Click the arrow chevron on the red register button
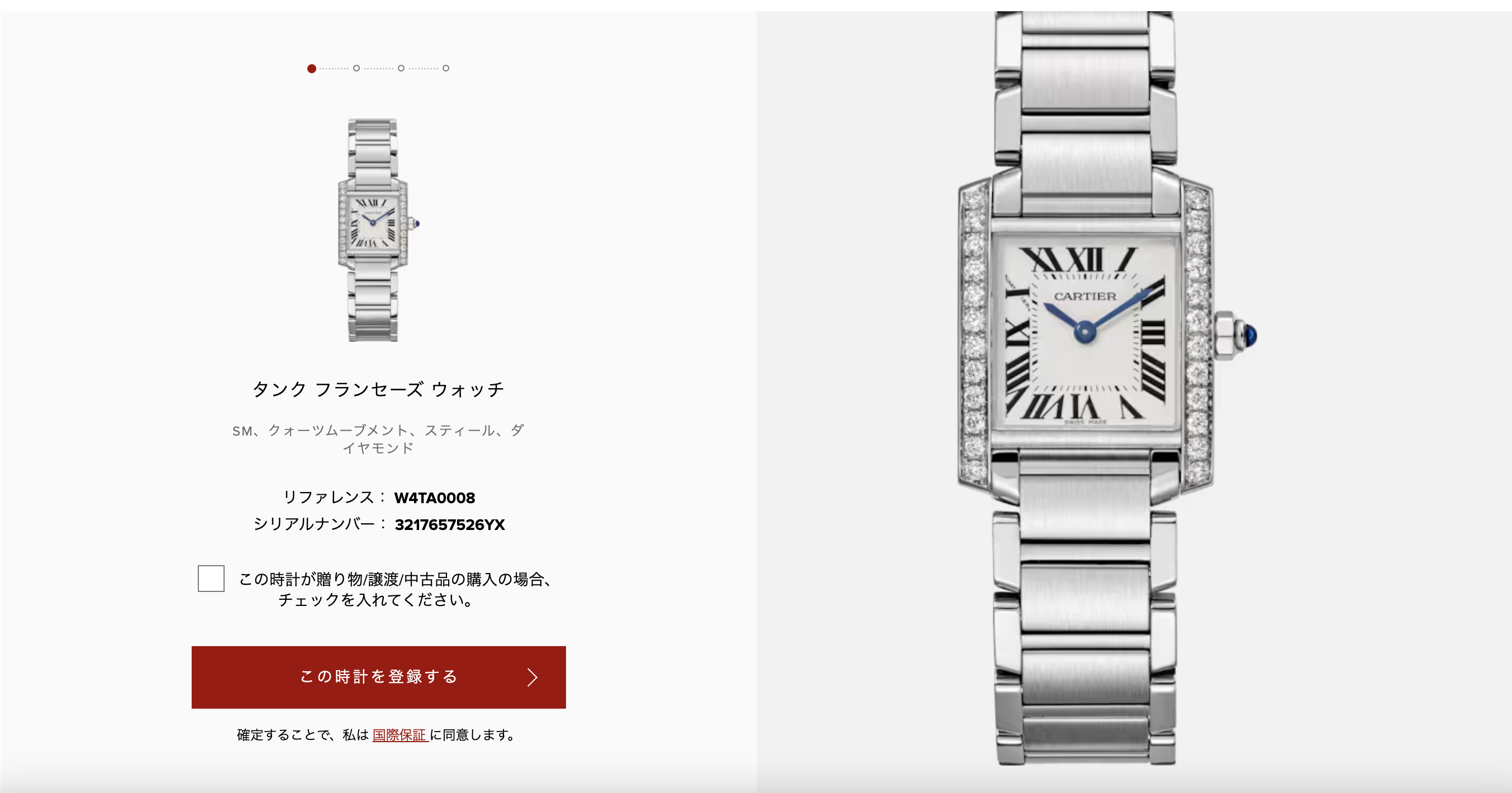Image resolution: width=1512 pixels, height=793 pixels. click(x=532, y=677)
